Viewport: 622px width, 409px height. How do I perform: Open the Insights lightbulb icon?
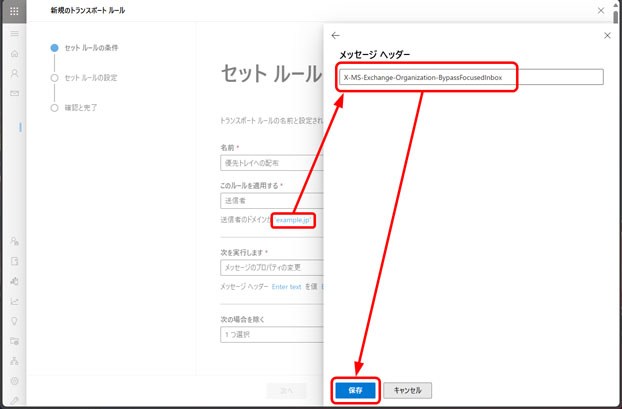[x=14, y=321]
